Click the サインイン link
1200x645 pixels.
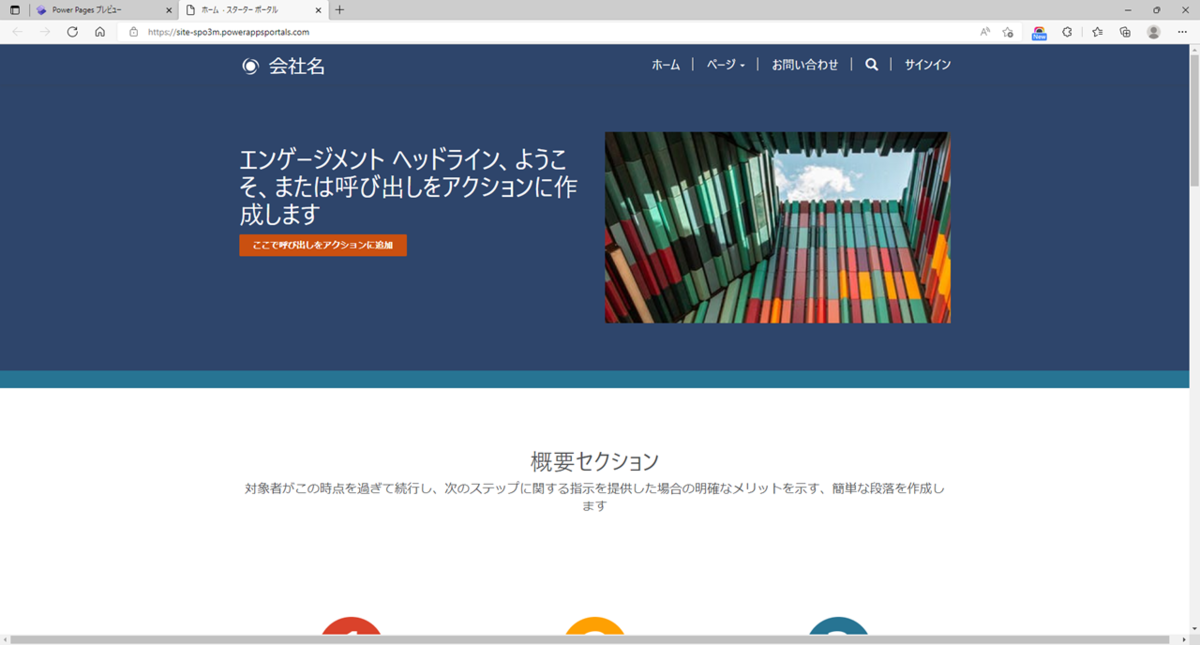click(x=928, y=64)
